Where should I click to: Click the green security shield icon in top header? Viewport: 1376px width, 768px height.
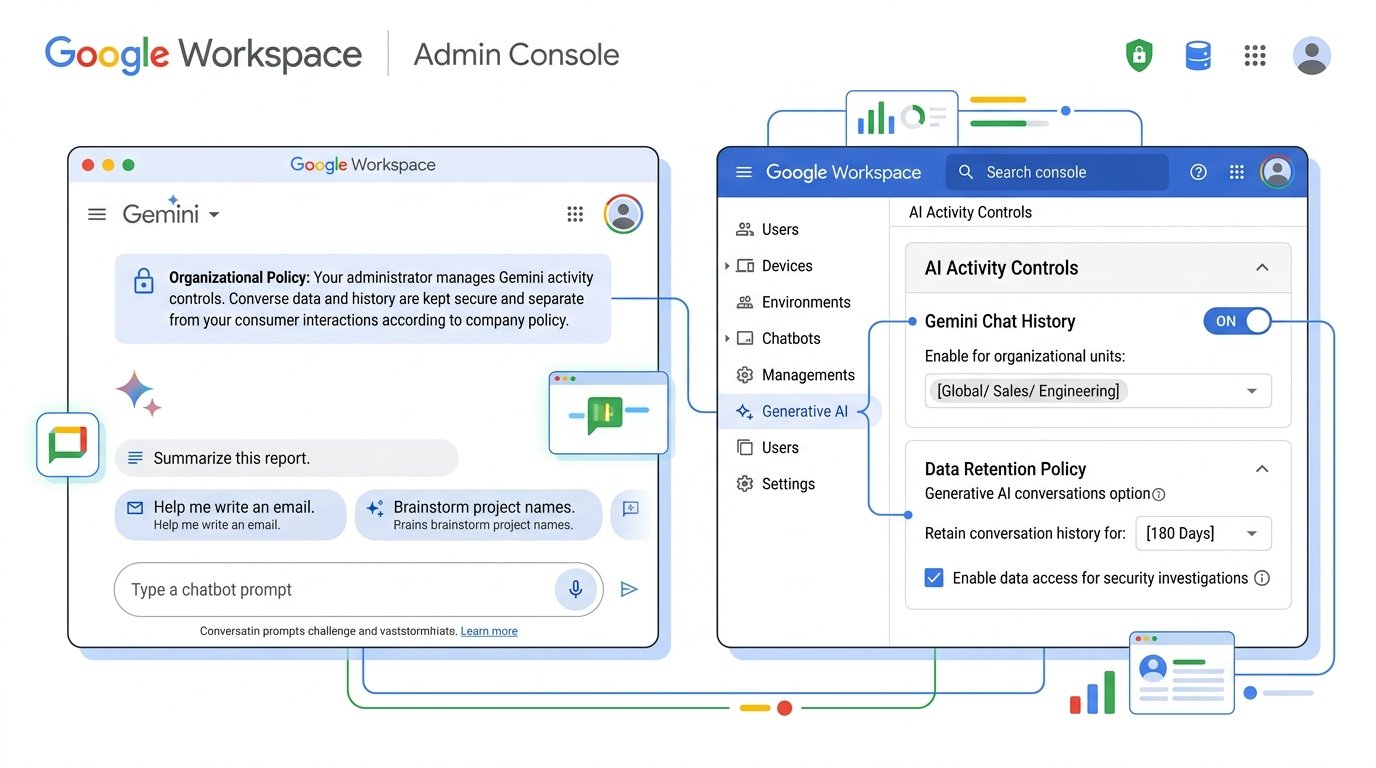[1138, 55]
